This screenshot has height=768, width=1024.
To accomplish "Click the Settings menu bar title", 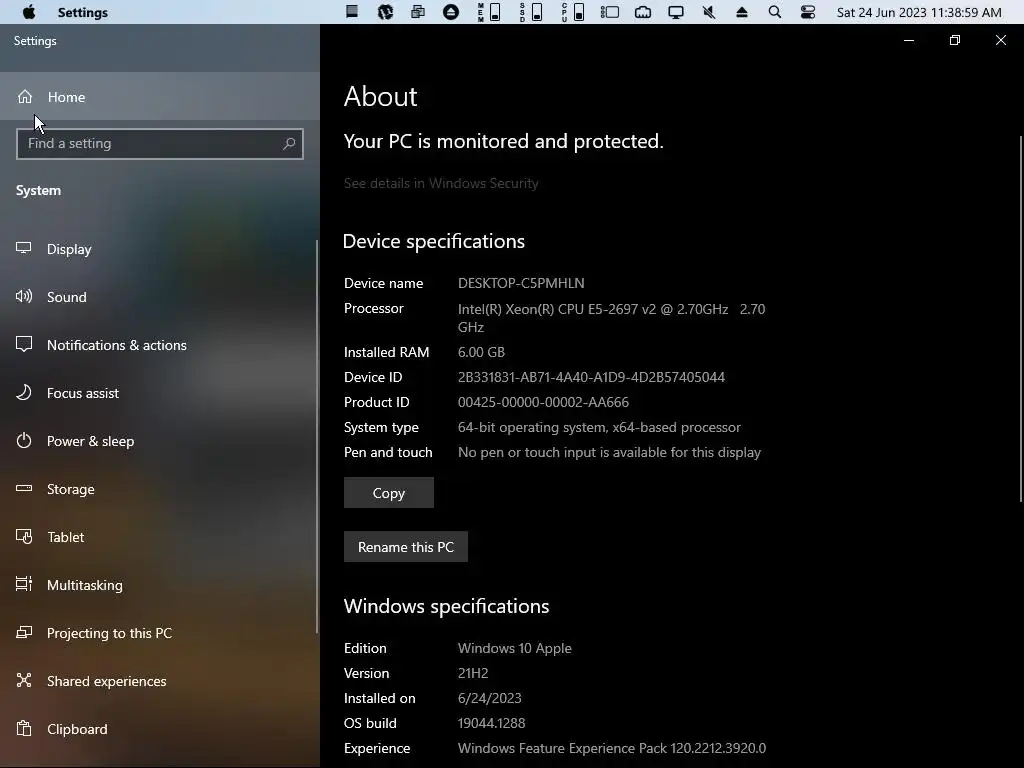I will (82, 12).
